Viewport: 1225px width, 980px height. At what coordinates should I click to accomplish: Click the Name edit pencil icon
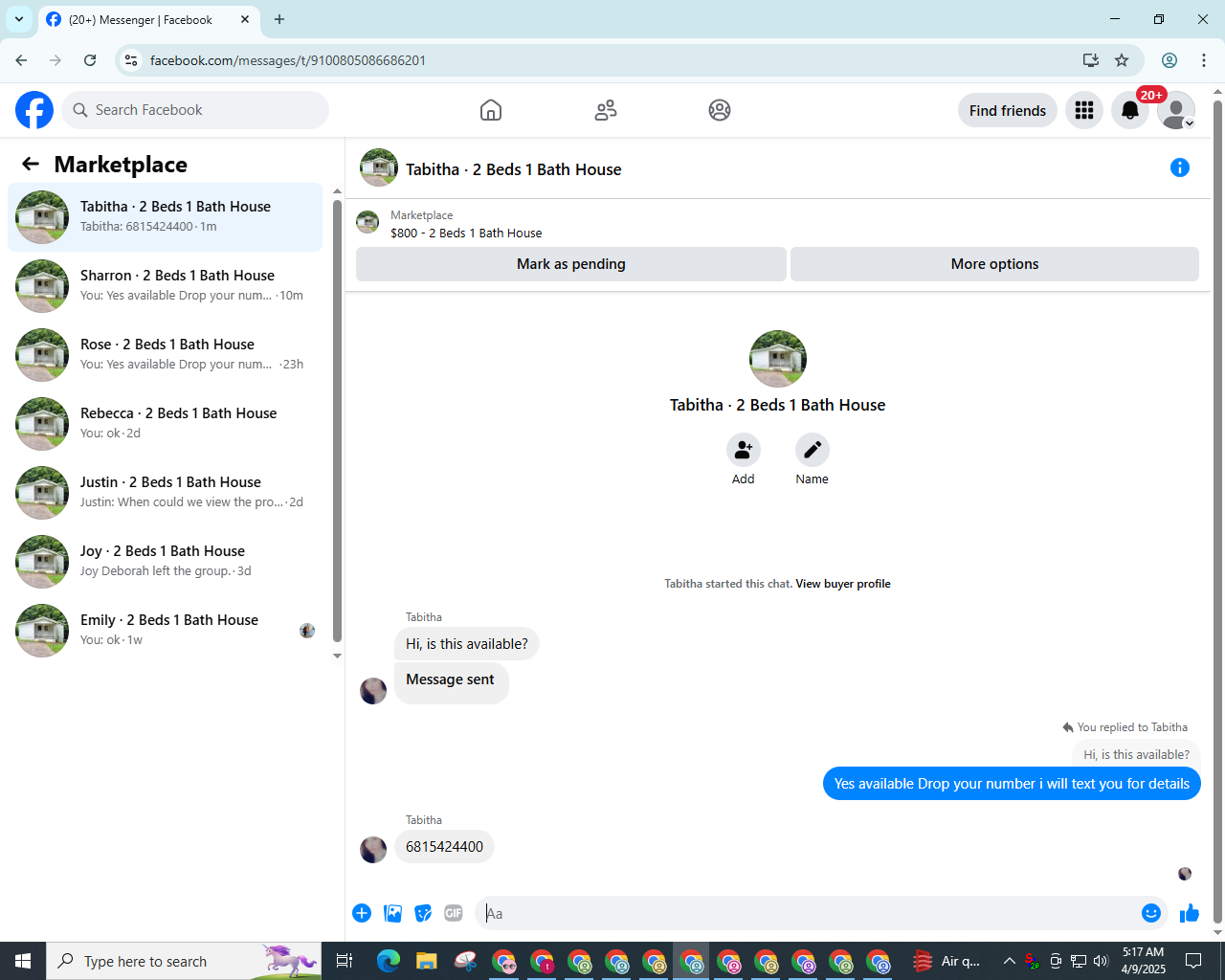[x=813, y=450]
